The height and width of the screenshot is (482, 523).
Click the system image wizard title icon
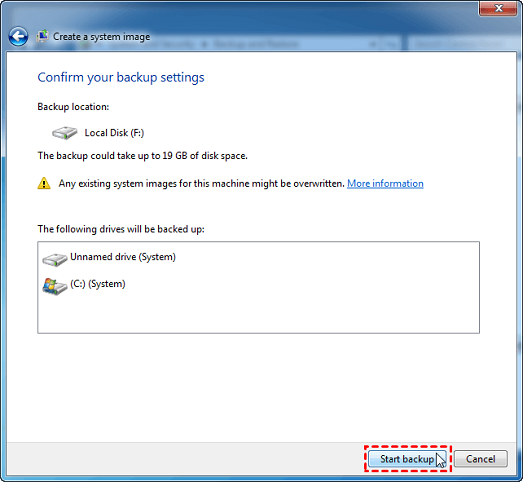(x=42, y=36)
